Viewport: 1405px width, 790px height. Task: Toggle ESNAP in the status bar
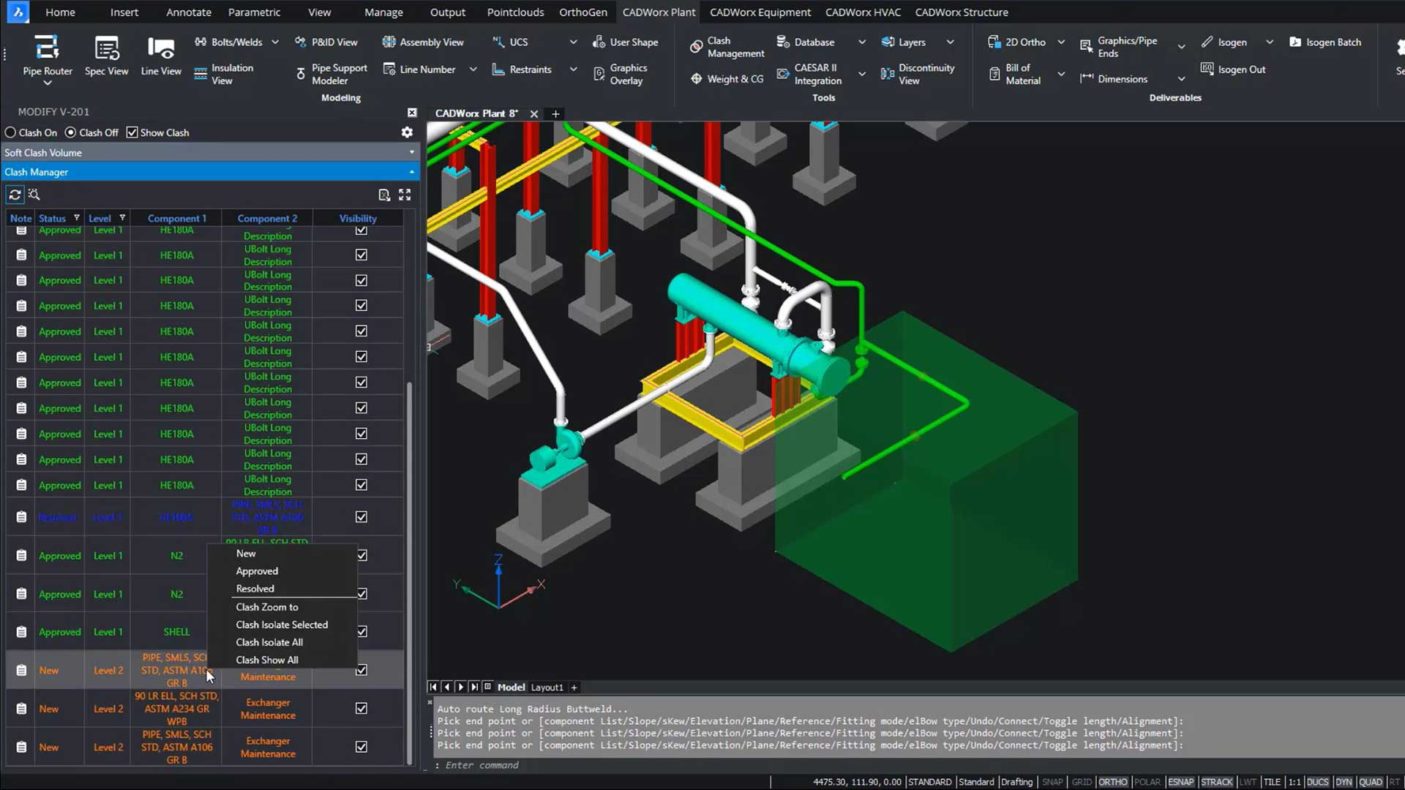pos(1180,782)
